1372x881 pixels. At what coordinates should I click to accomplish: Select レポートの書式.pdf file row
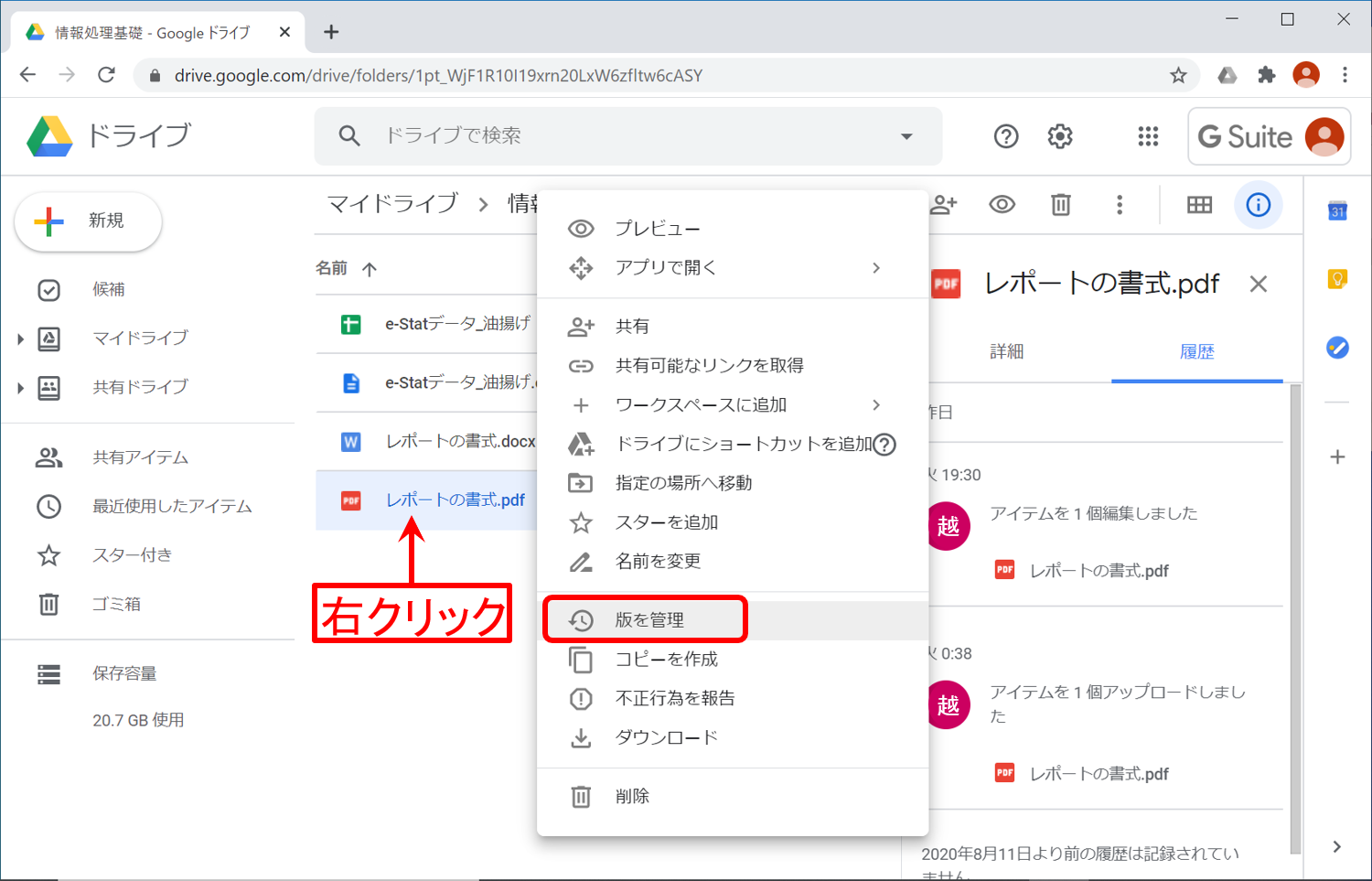pos(426,500)
